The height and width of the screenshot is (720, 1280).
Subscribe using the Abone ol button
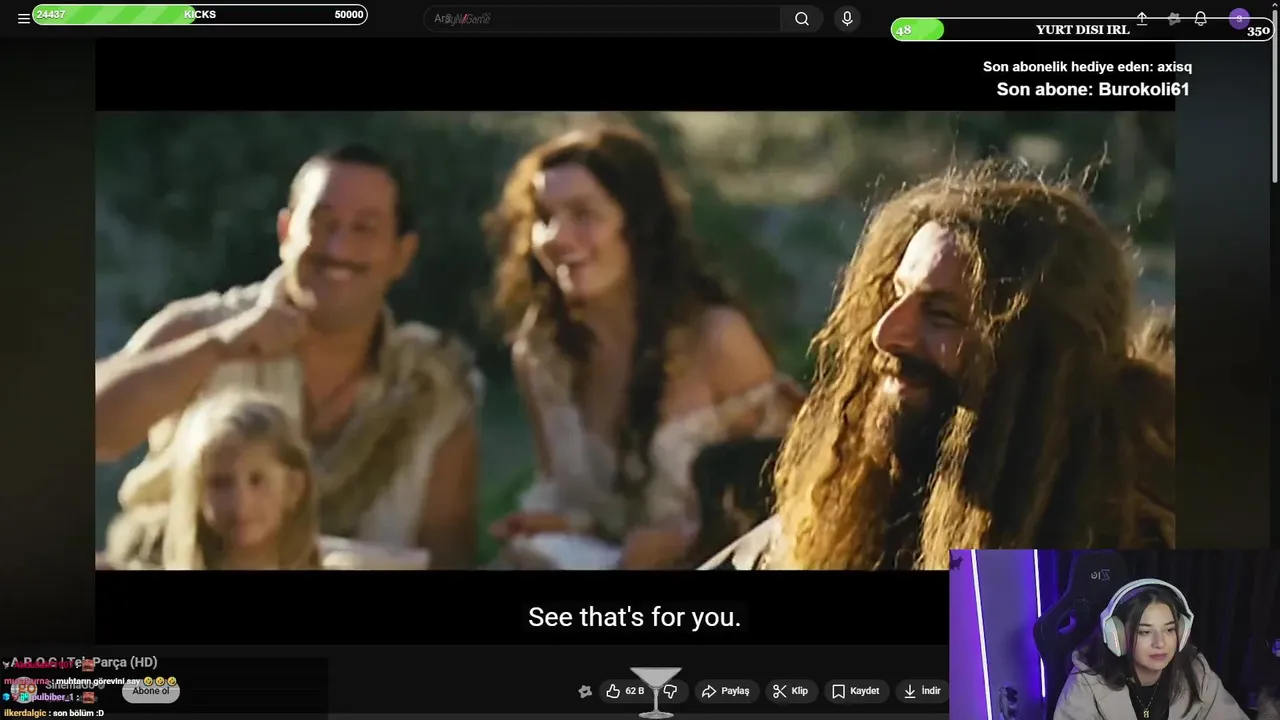pos(151,691)
